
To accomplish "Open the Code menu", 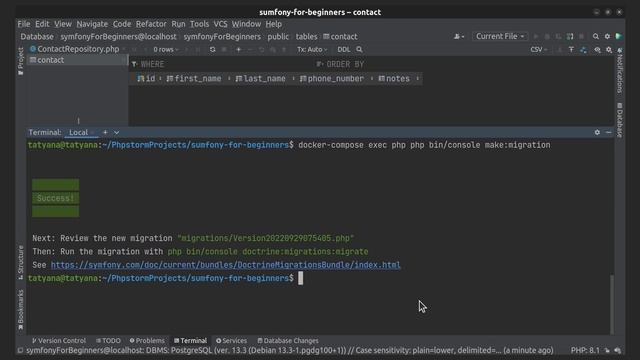I will 122,24.
